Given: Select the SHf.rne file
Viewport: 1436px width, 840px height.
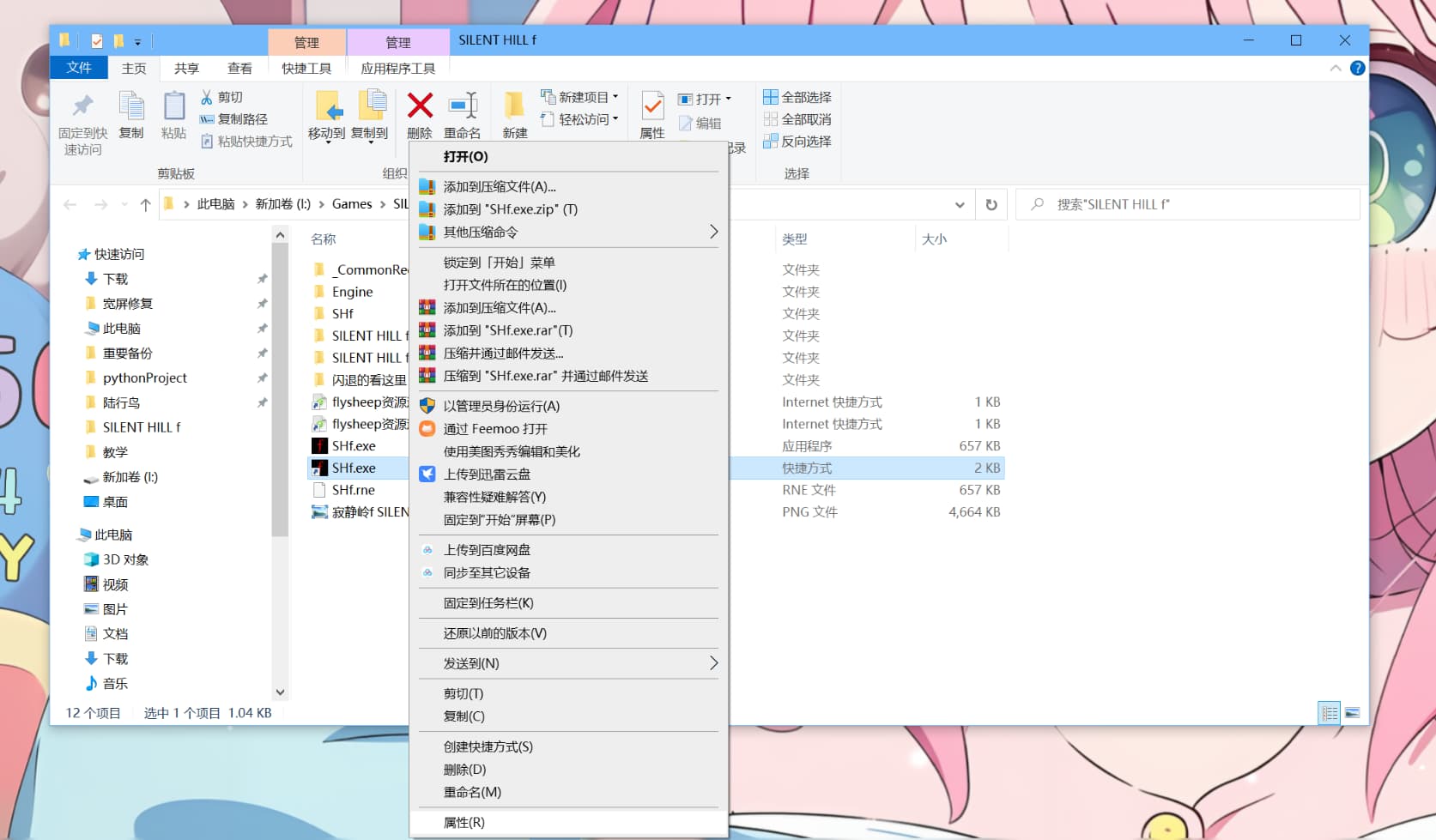Looking at the screenshot, I should pos(353,490).
